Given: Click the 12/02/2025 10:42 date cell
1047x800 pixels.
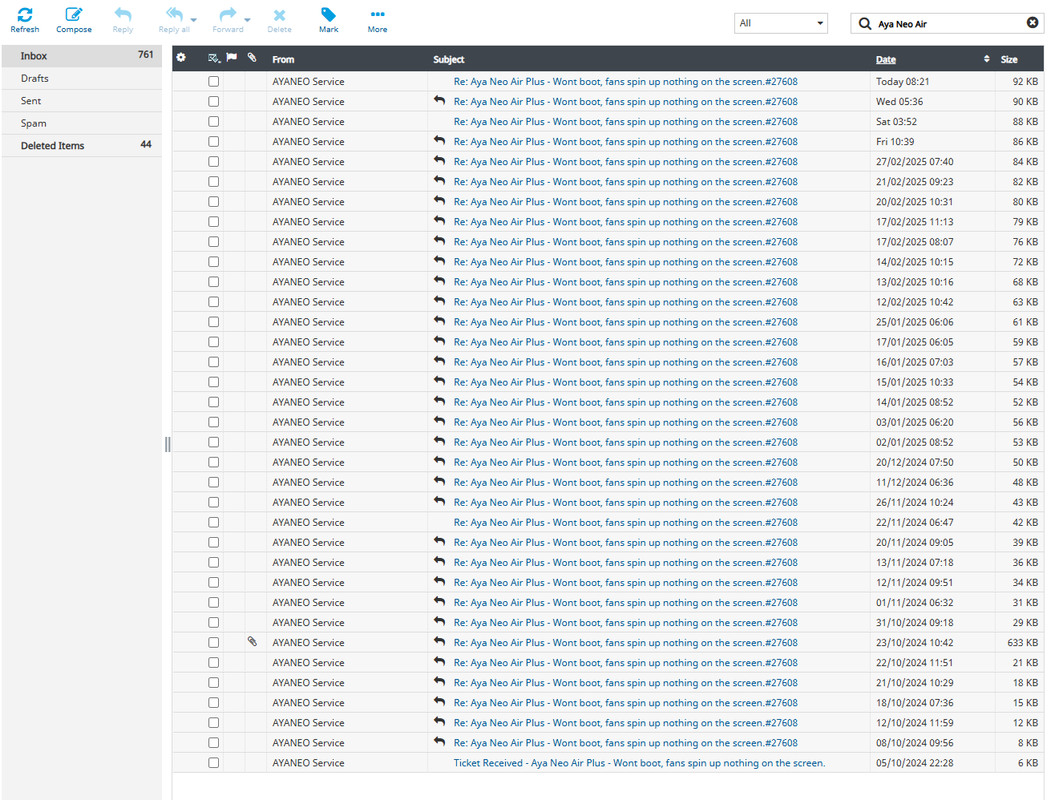Looking at the screenshot, I should click(914, 302).
